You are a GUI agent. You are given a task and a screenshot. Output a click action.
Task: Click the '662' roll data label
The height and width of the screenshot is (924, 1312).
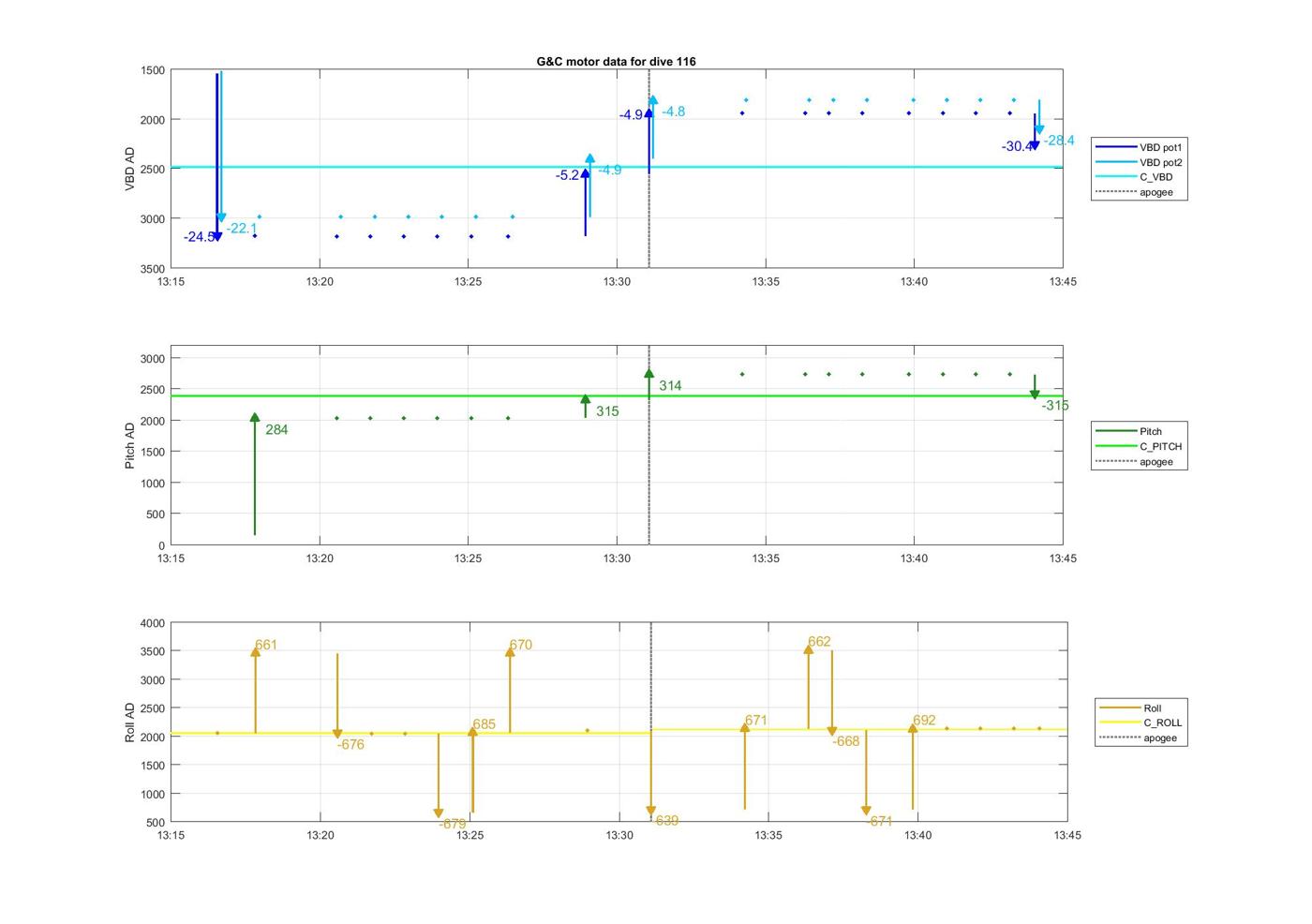coord(819,642)
